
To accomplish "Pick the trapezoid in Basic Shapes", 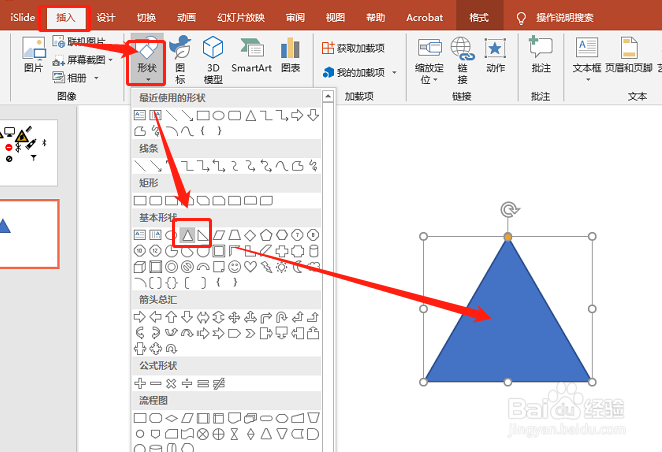I will [x=234, y=235].
